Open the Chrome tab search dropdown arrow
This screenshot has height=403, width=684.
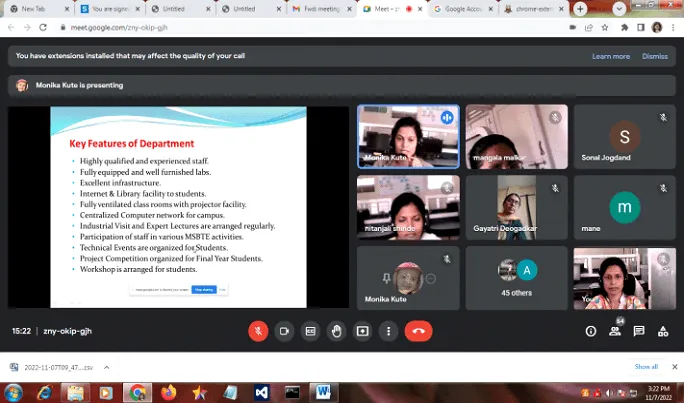(x=619, y=9)
